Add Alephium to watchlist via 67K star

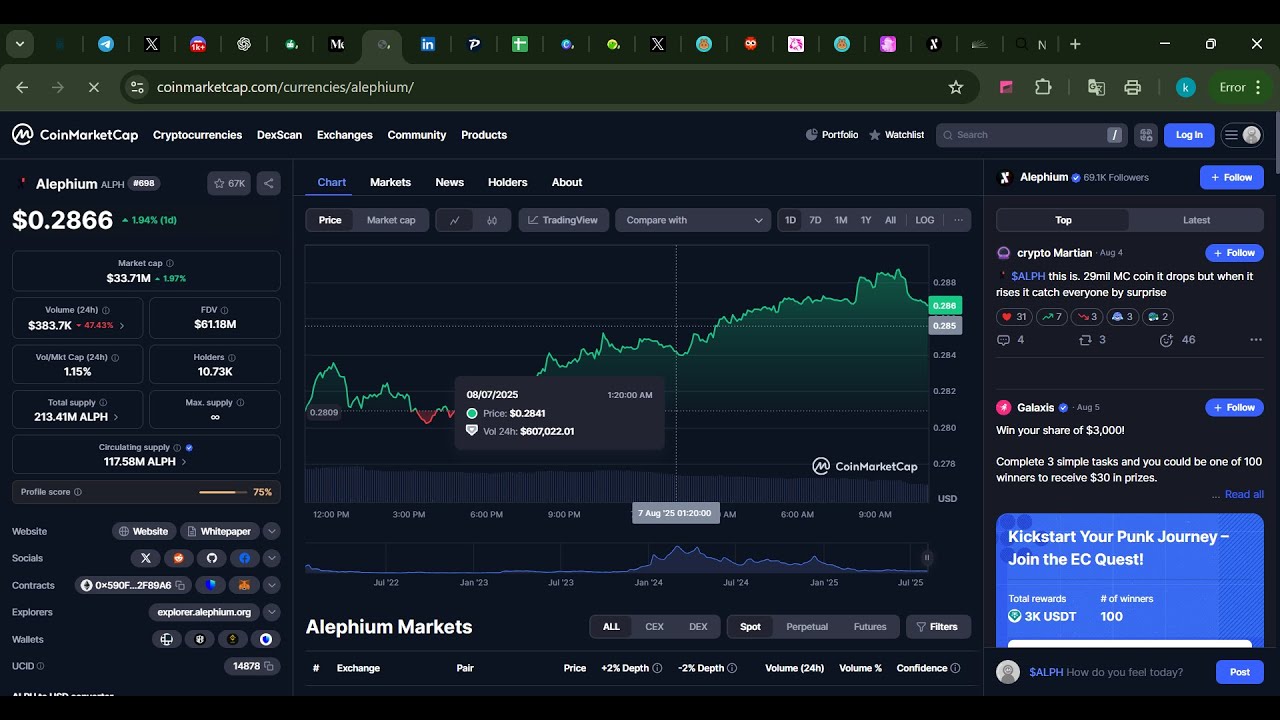[x=229, y=183]
